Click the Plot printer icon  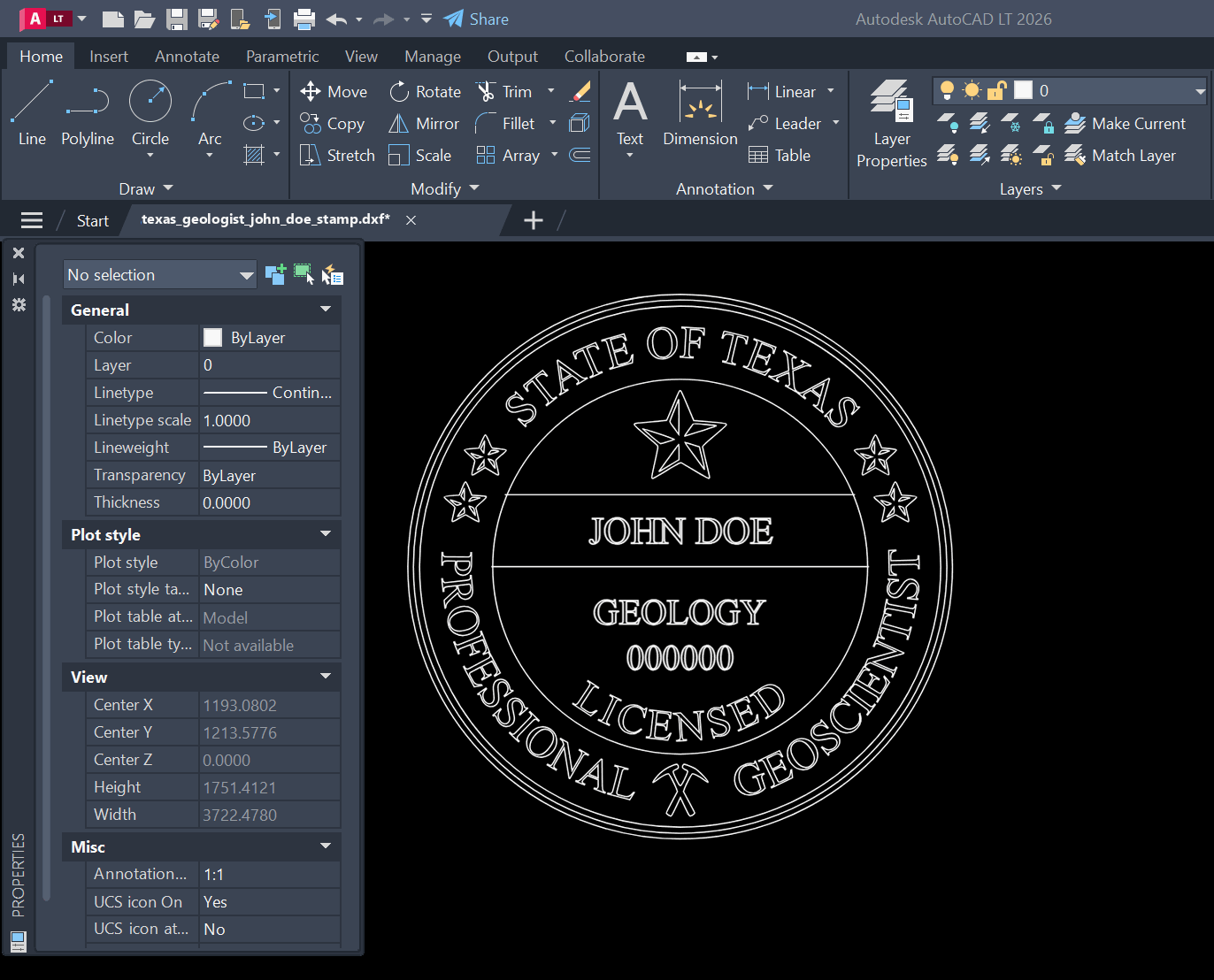click(x=304, y=19)
